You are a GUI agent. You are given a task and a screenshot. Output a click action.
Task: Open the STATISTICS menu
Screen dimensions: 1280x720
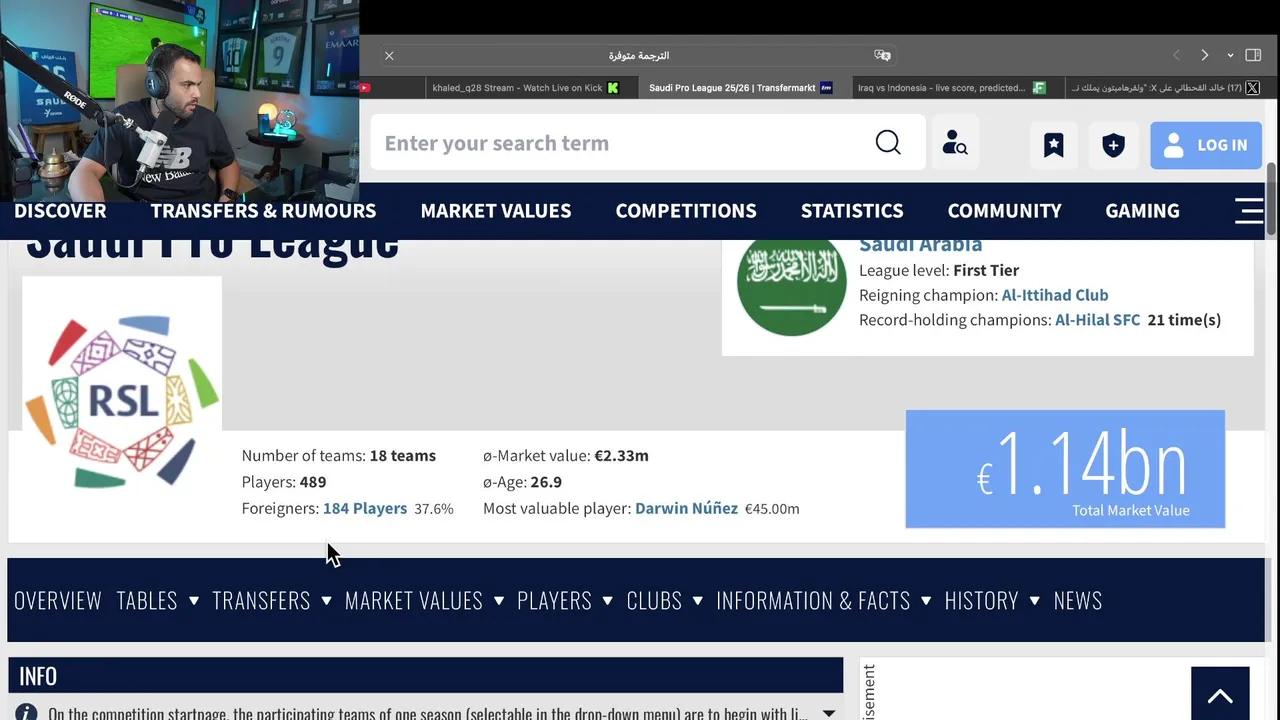coord(852,211)
